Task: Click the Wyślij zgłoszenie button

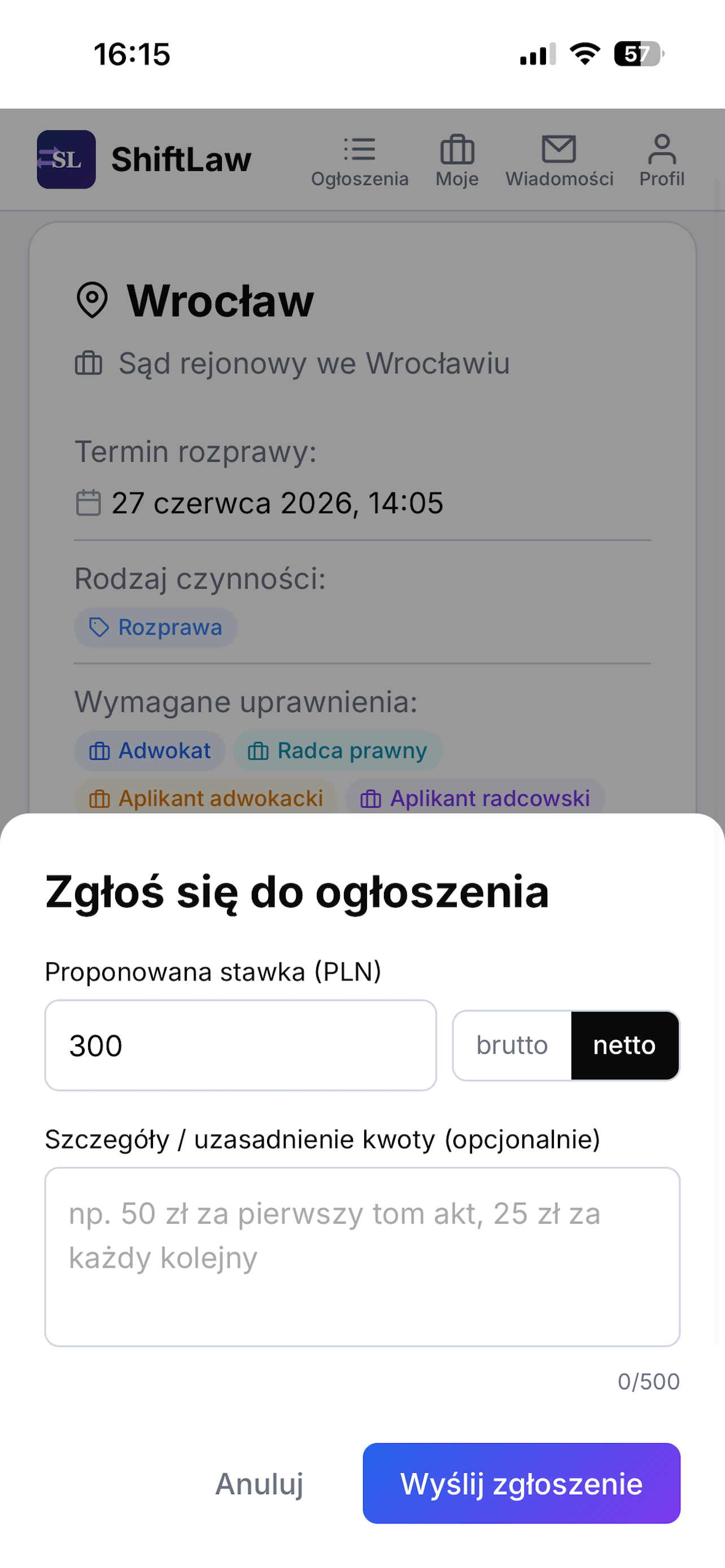Action: (521, 1483)
